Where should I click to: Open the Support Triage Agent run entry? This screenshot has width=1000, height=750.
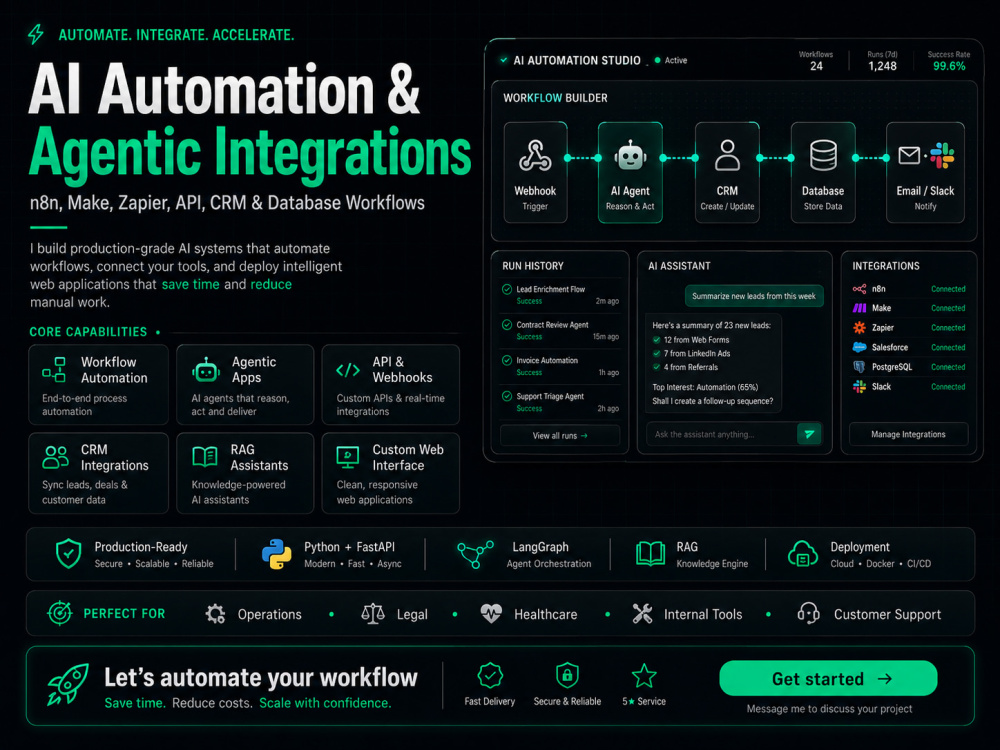tap(560, 402)
